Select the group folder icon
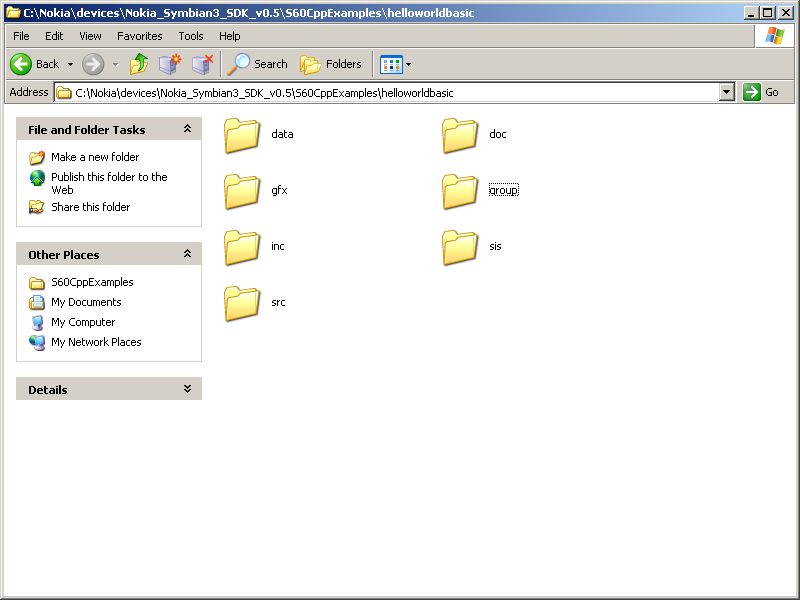Image resolution: width=800 pixels, height=600 pixels. pyautogui.click(x=460, y=191)
